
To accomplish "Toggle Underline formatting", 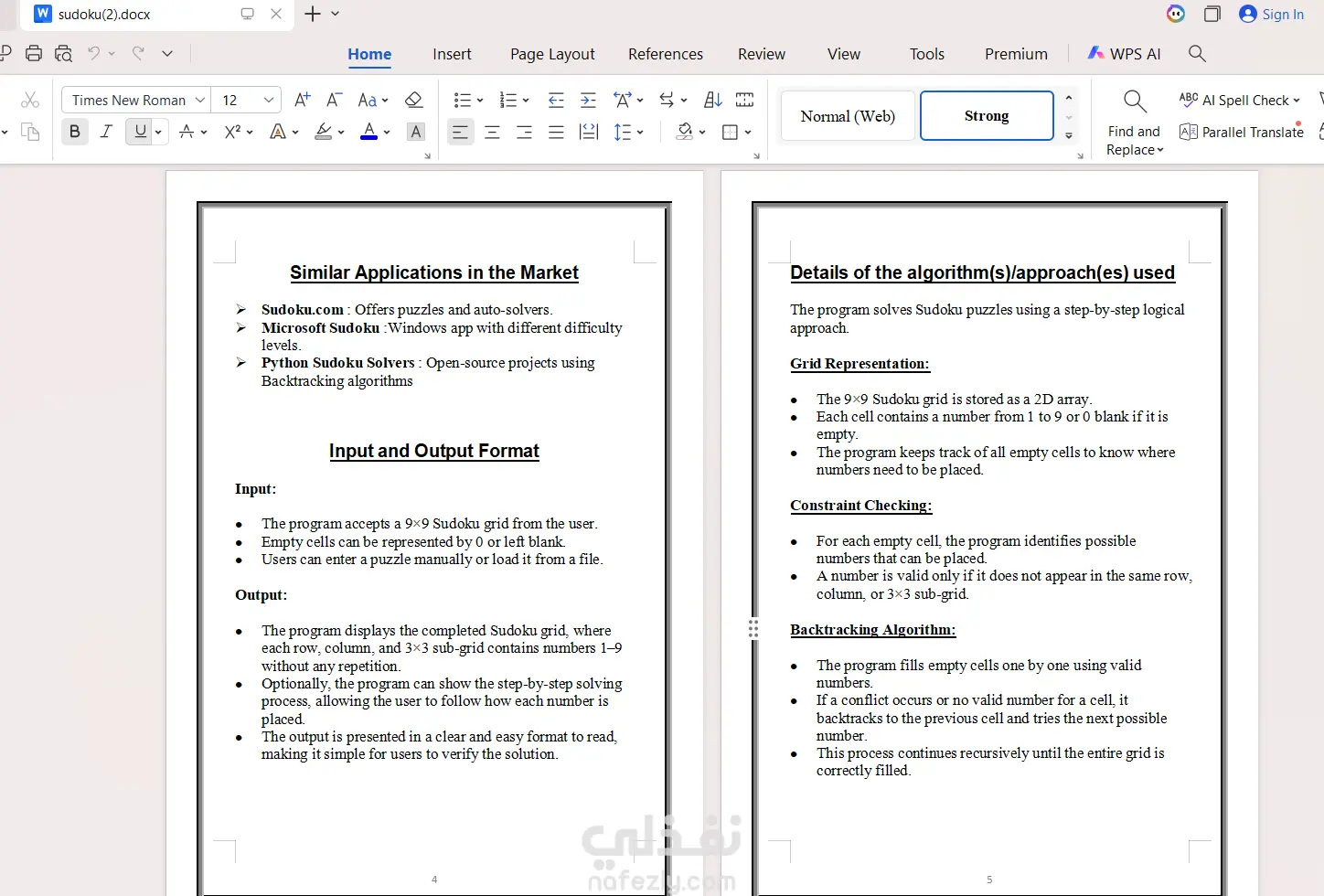I will [140, 132].
